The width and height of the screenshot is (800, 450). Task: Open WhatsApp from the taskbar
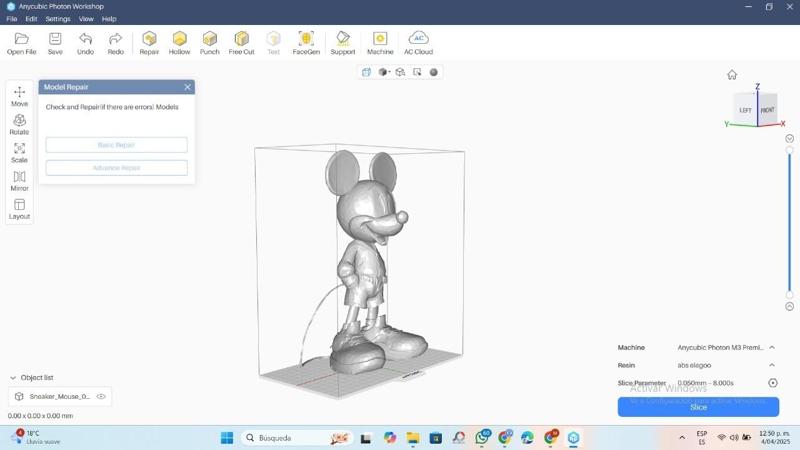(482, 438)
